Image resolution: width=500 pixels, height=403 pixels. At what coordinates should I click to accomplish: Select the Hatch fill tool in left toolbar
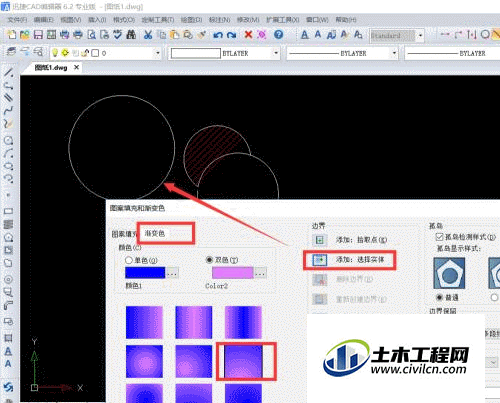(x=8, y=224)
